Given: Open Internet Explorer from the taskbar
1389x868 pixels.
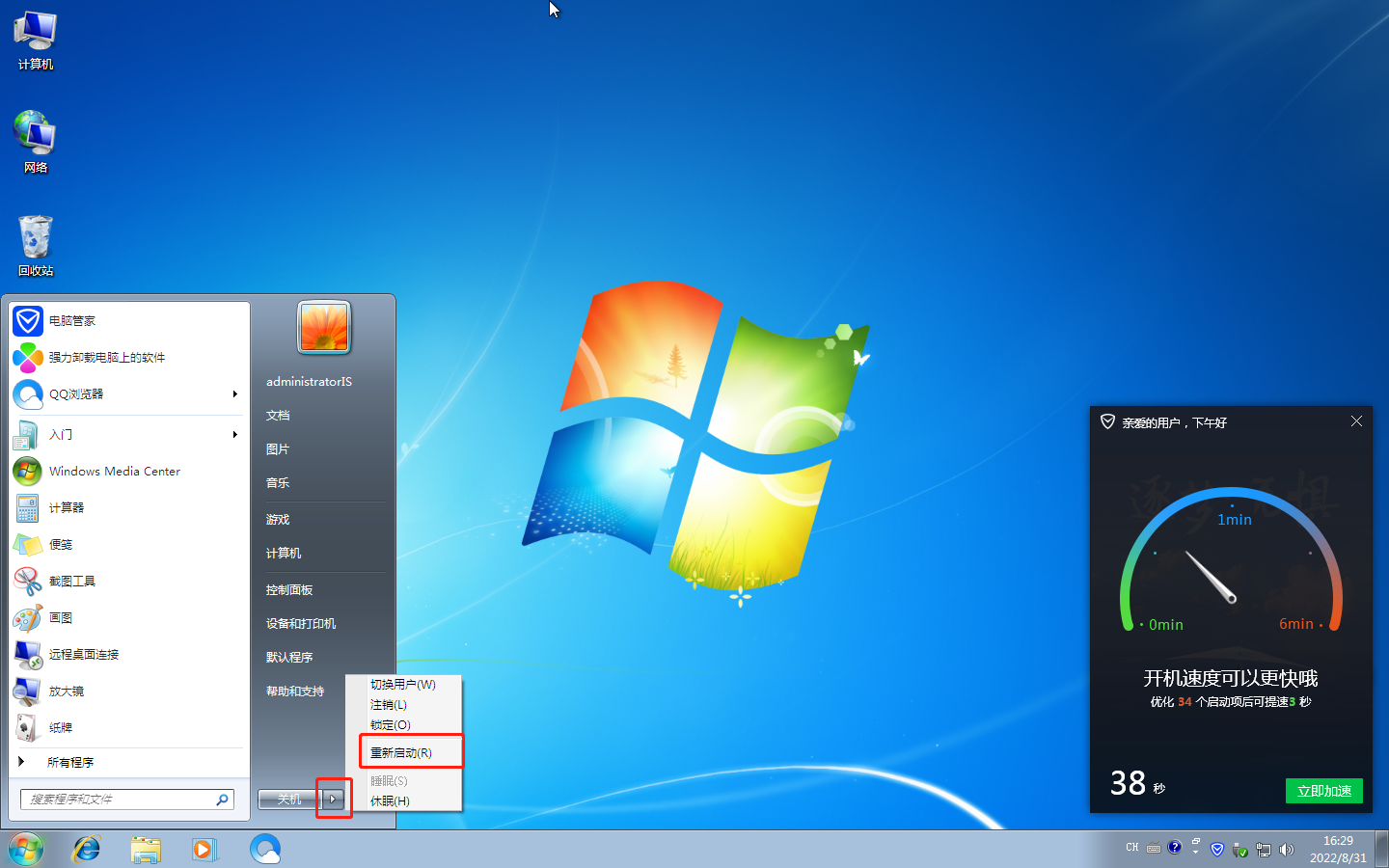Looking at the screenshot, I should click(87, 850).
